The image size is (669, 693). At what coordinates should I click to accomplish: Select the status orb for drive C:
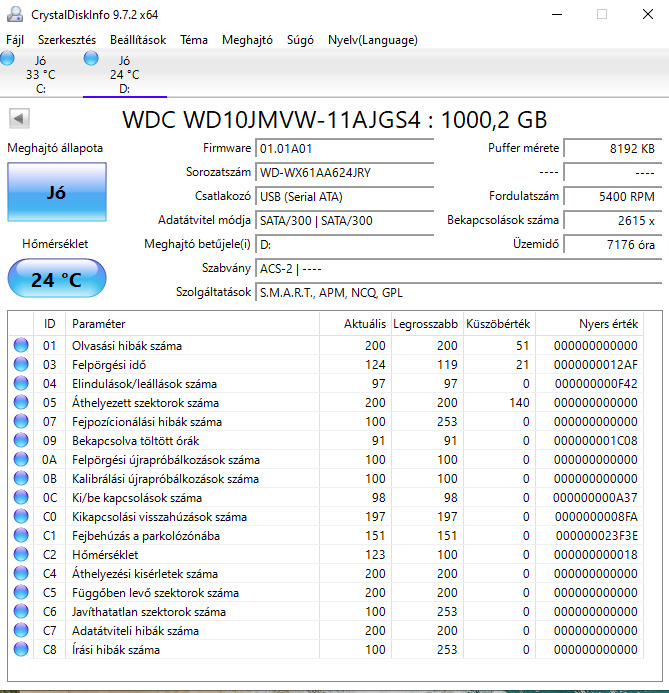tap(7, 58)
